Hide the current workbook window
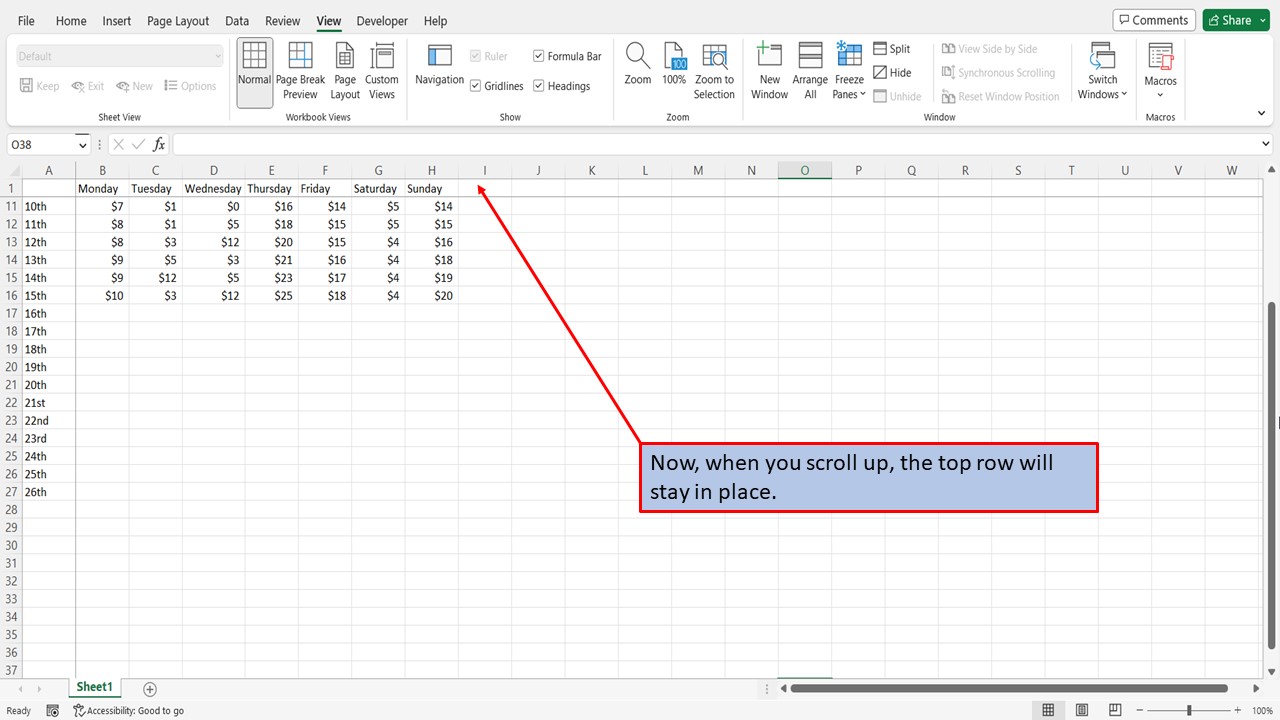 click(893, 72)
